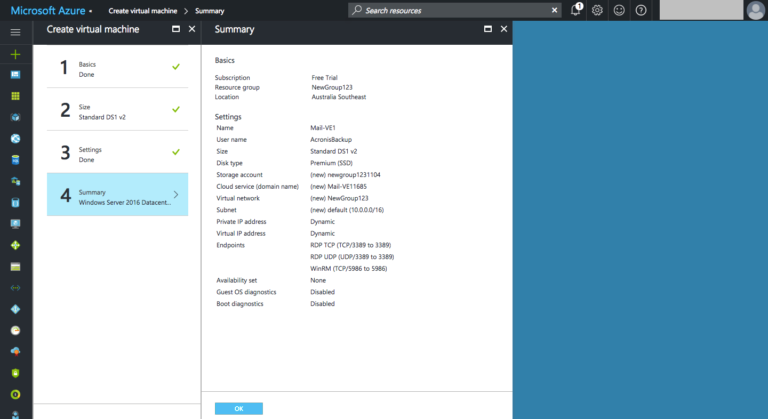Click the Search resources field
The height and width of the screenshot is (419, 768).
[x=455, y=10]
